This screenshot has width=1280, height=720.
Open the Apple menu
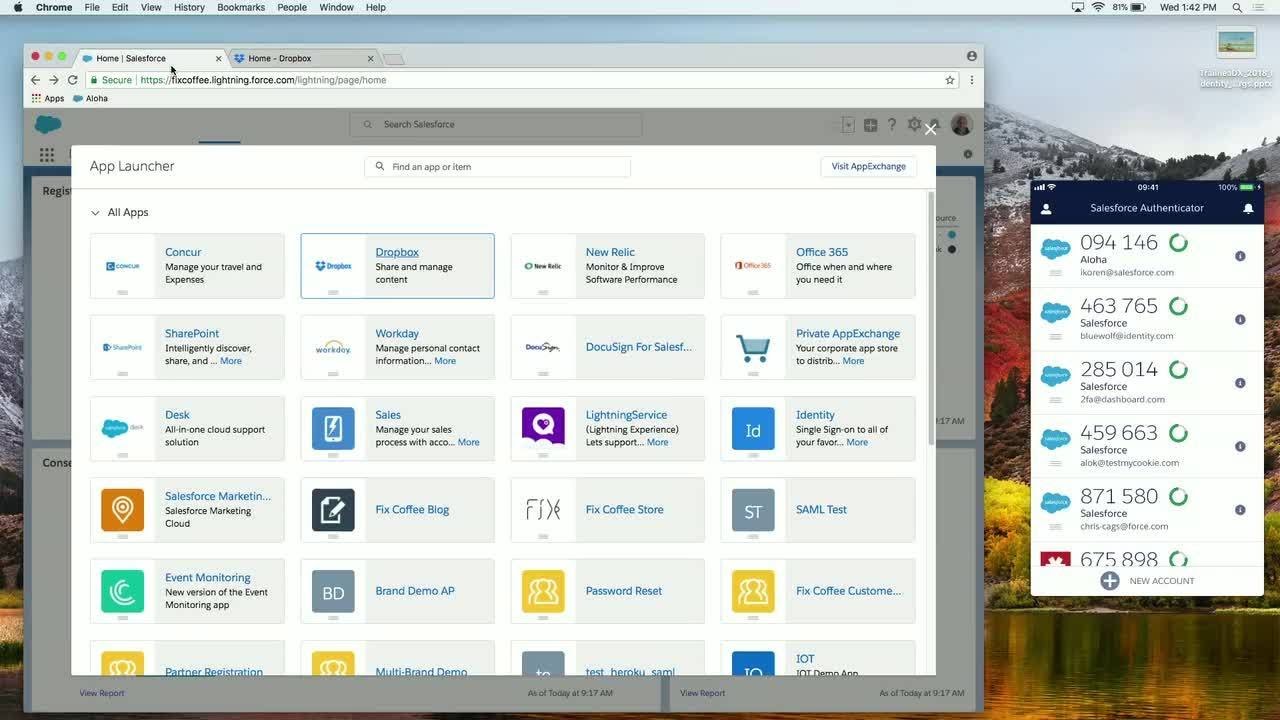point(17,7)
